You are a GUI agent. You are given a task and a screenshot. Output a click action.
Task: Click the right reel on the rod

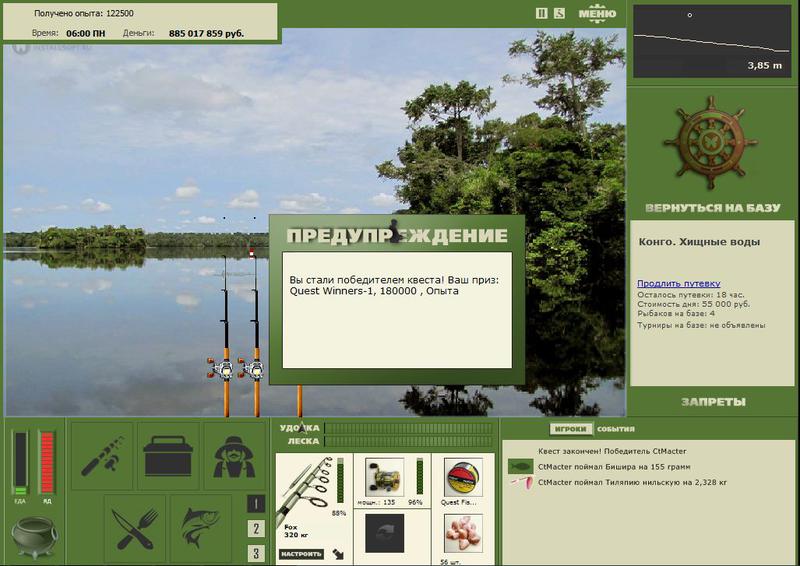[252, 369]
